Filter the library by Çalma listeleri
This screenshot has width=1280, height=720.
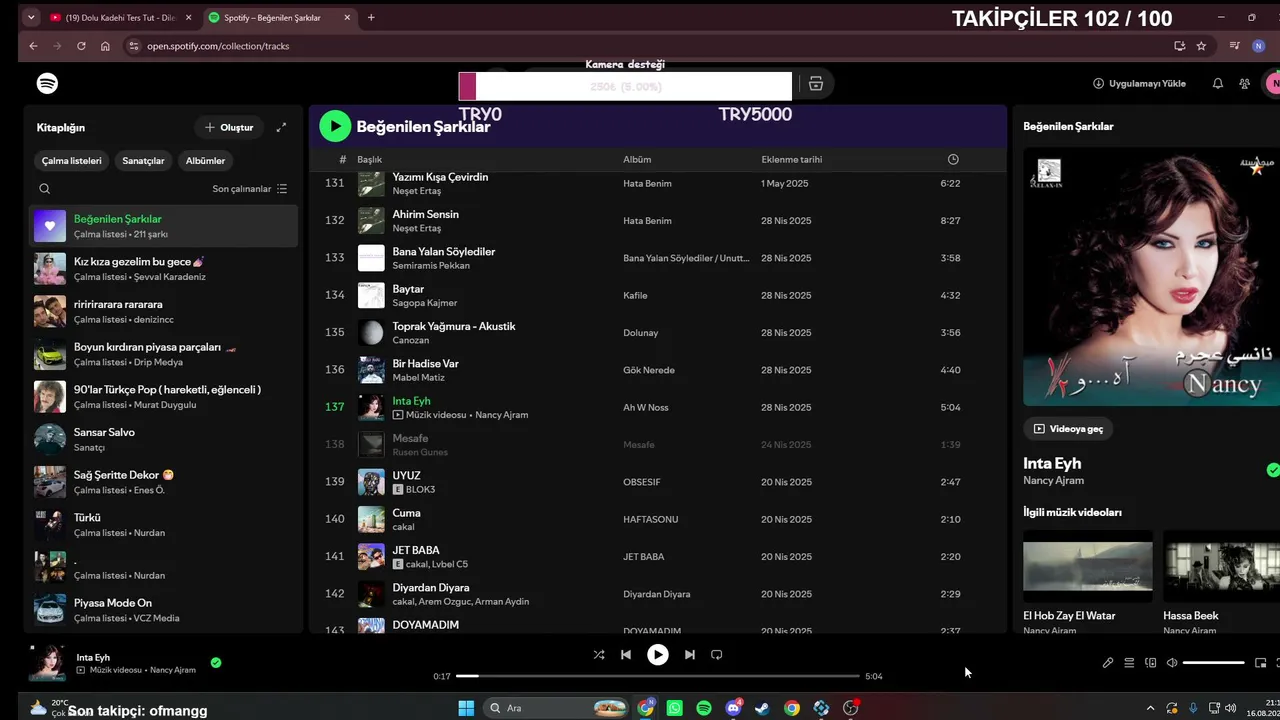[x=72, y=161]
